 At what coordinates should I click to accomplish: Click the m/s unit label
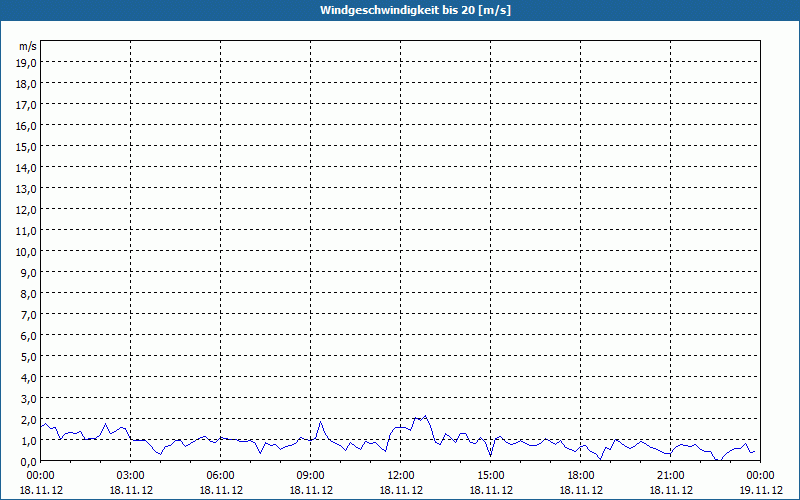pyautogui.click(x=28, y=46)
